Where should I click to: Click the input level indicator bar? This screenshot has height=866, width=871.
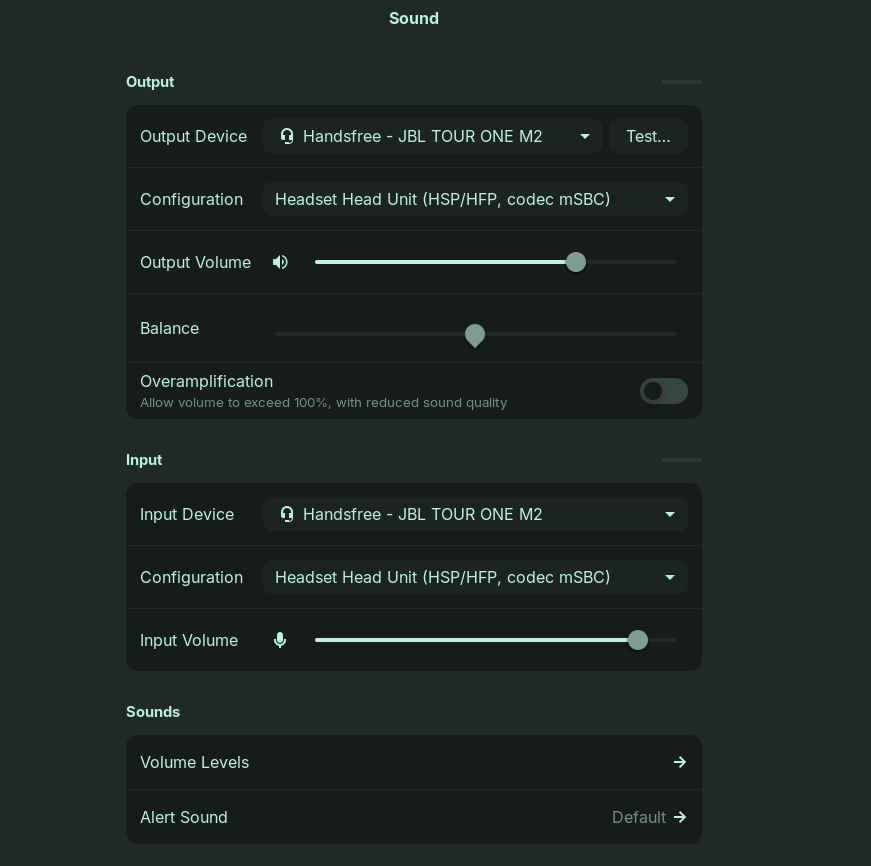point(682,460)
